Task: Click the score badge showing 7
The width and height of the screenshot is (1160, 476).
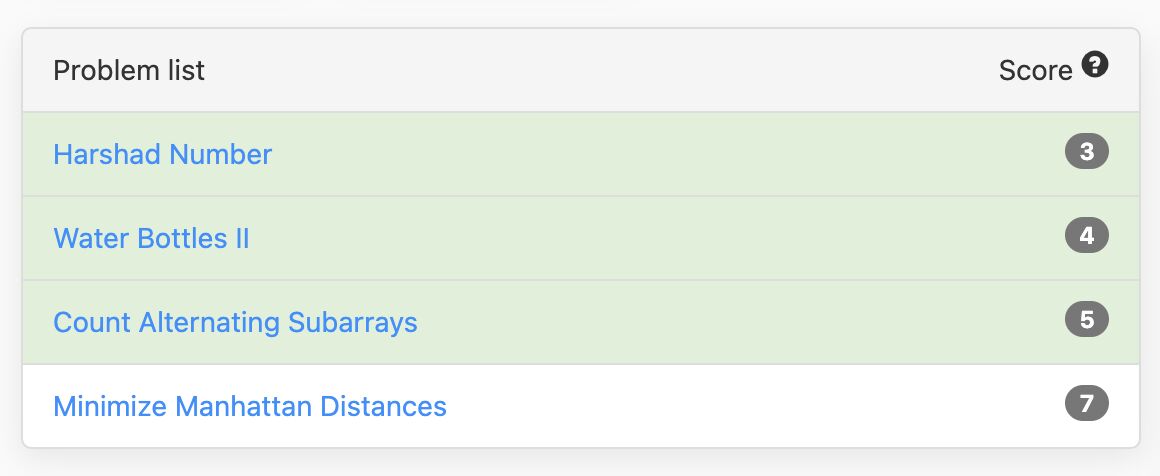Action: [1087, 403]
